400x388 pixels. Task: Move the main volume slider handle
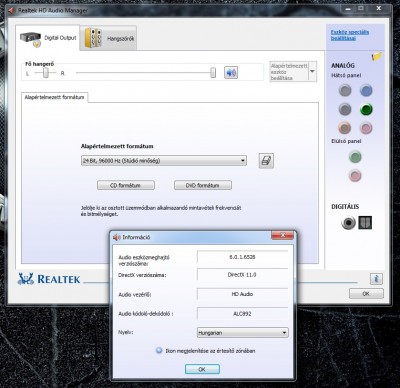coord(213,73)
